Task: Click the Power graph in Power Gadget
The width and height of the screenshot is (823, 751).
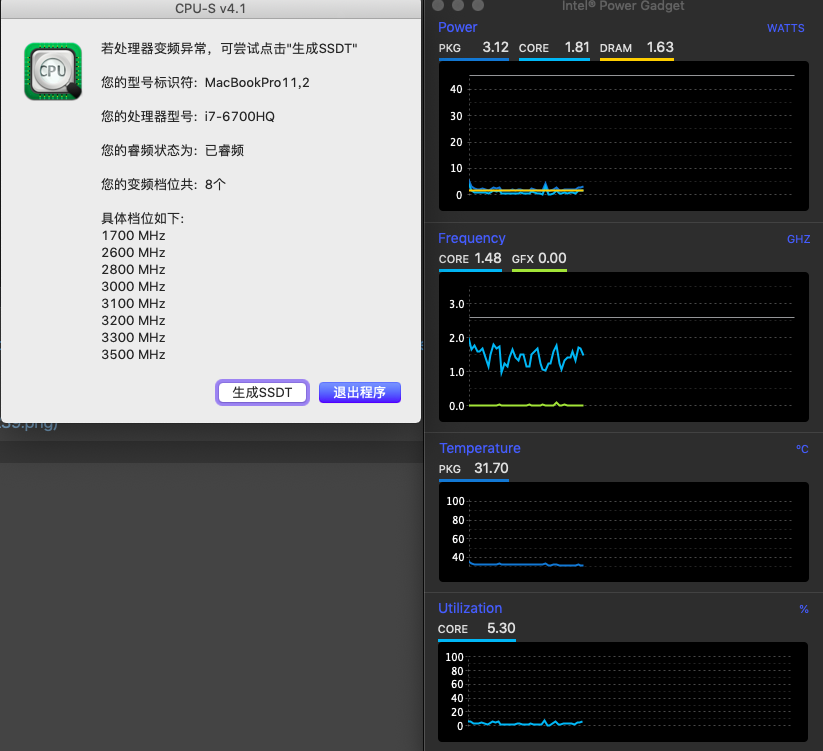Action: 624,136
